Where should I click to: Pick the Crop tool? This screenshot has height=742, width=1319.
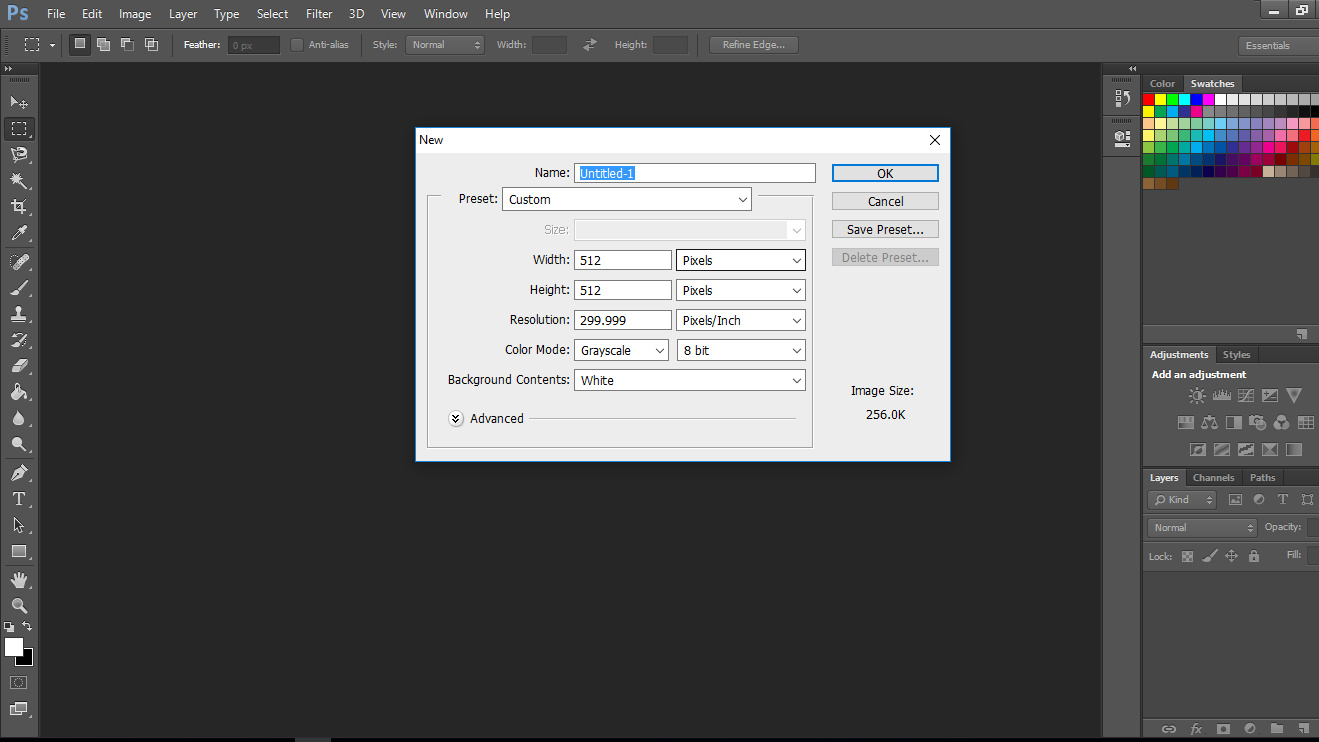click(x=19, y=207)
